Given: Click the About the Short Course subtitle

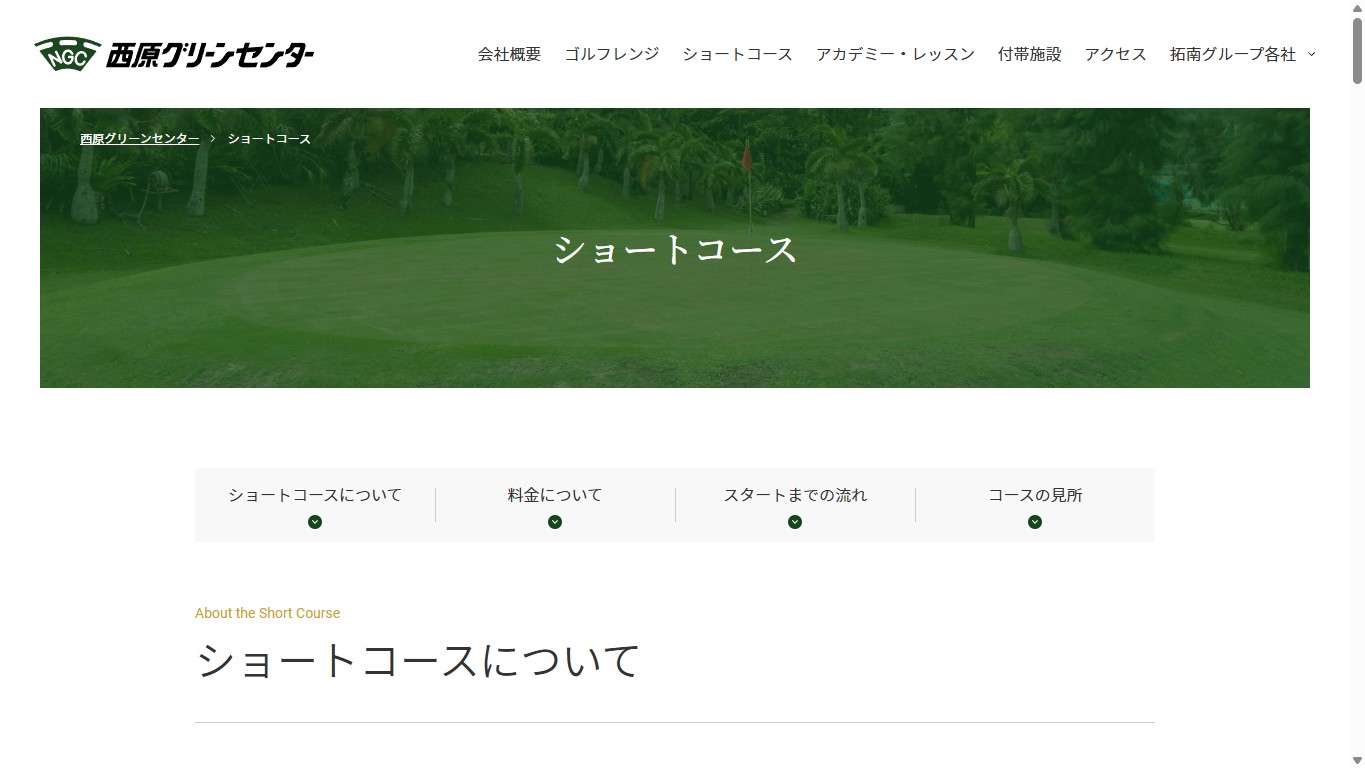Looking at the screenshot, I should pos(267,613).
